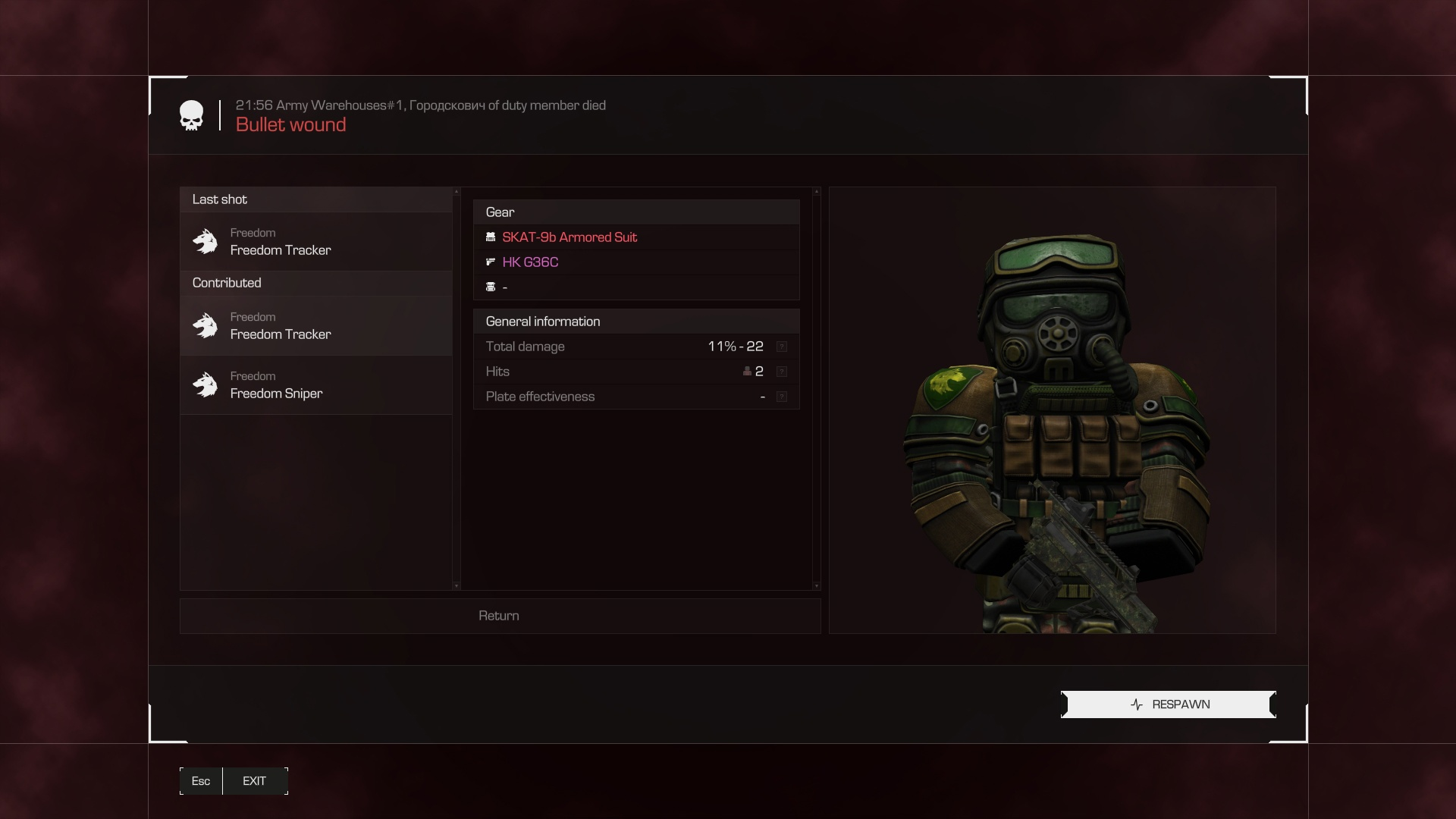Viewport: 1456px width, 819px height.
Task: Click the Respawn button
Action: 1168,704
